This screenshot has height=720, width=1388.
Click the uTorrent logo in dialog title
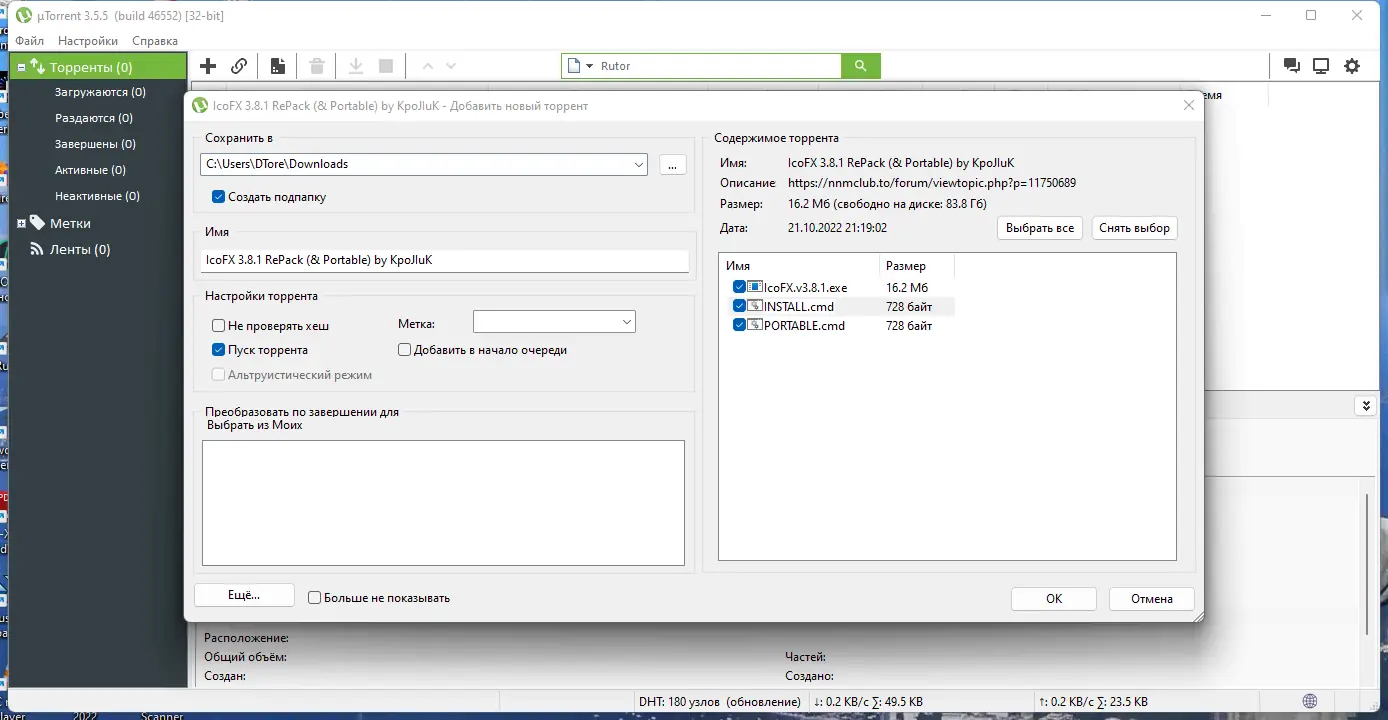200,105
